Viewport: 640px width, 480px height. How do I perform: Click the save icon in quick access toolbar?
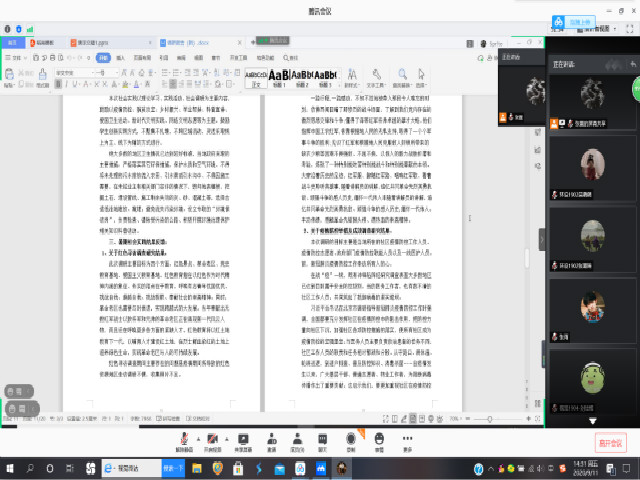[x=36, y=58]
